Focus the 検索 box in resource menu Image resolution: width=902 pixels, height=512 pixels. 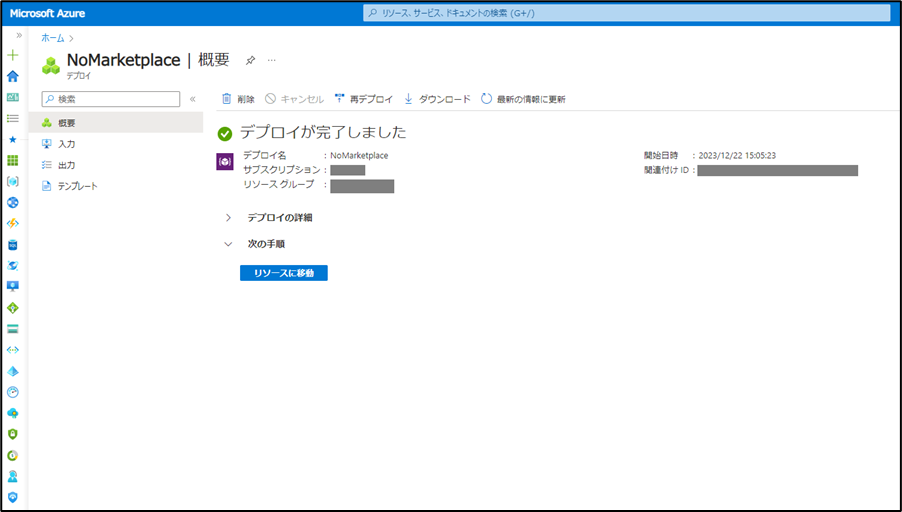(110, 99)
